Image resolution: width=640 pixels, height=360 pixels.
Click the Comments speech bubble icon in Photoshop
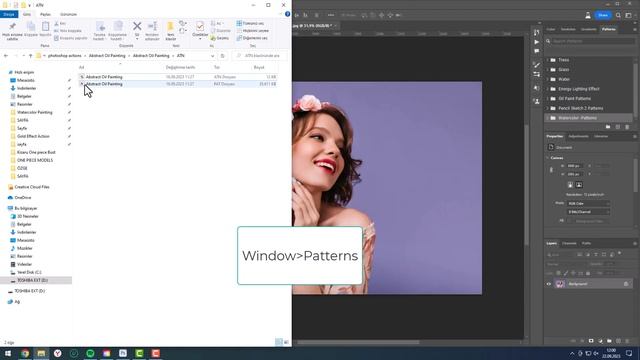(536, 51)
